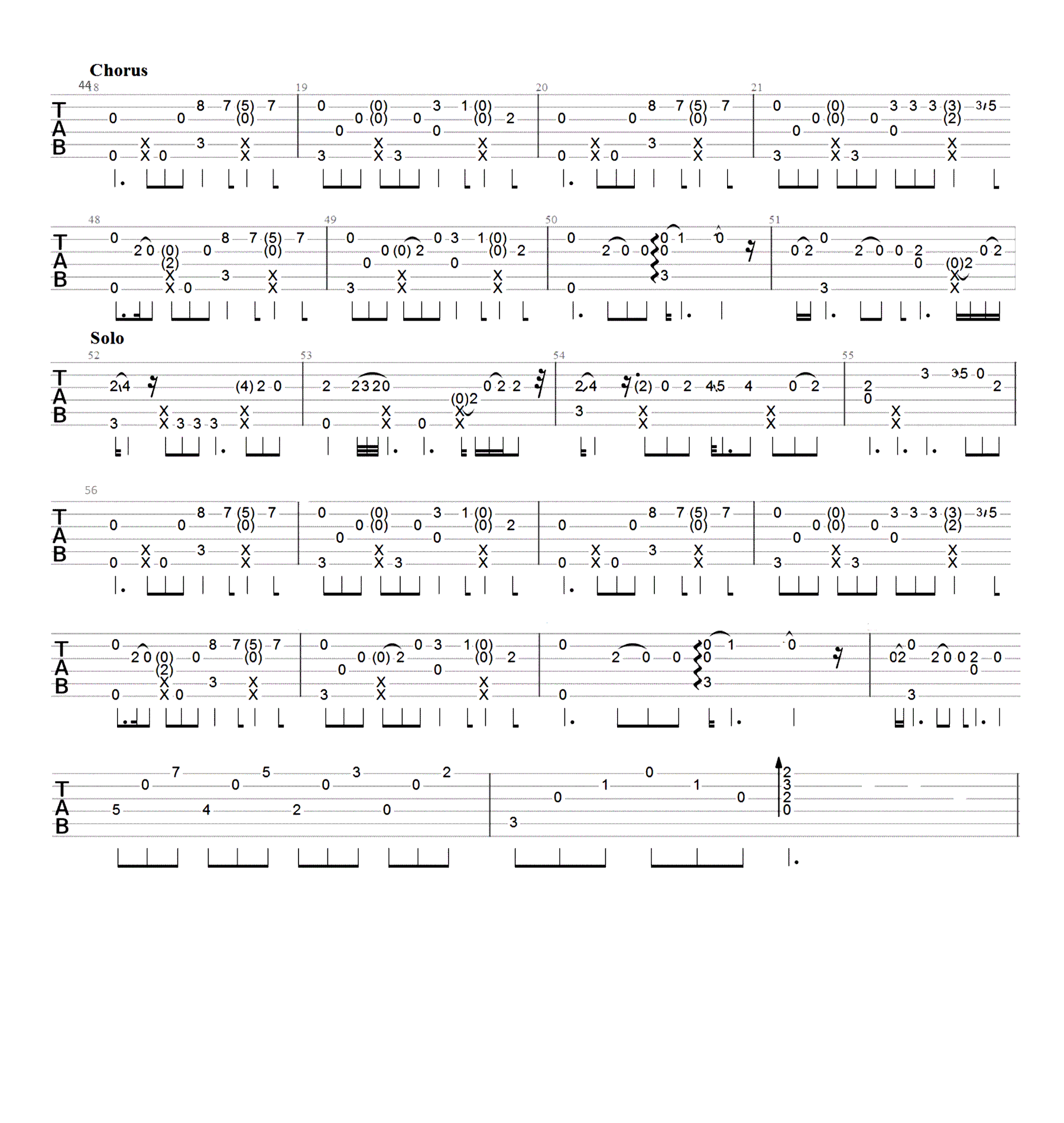Click the TAB clef on the Chorus staff

[59, 128]
